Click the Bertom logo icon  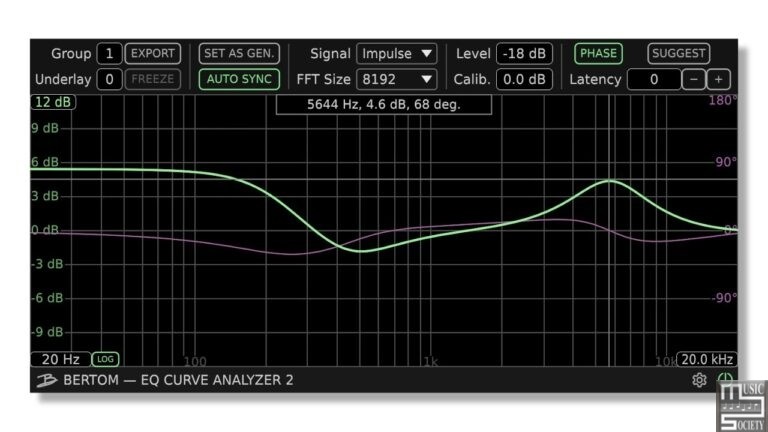[47, 380]
